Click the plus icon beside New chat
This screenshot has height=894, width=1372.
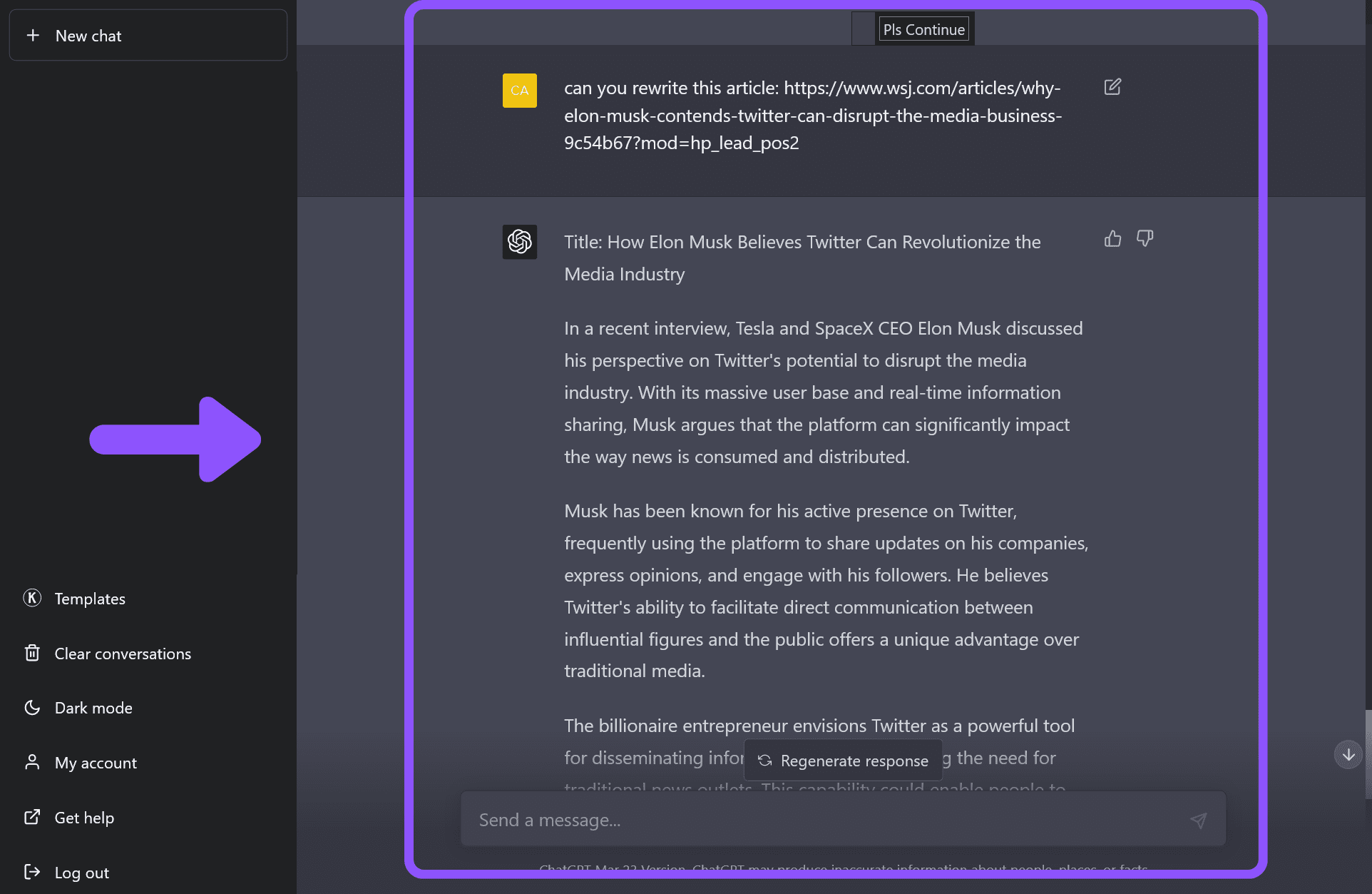click(33, 36)
